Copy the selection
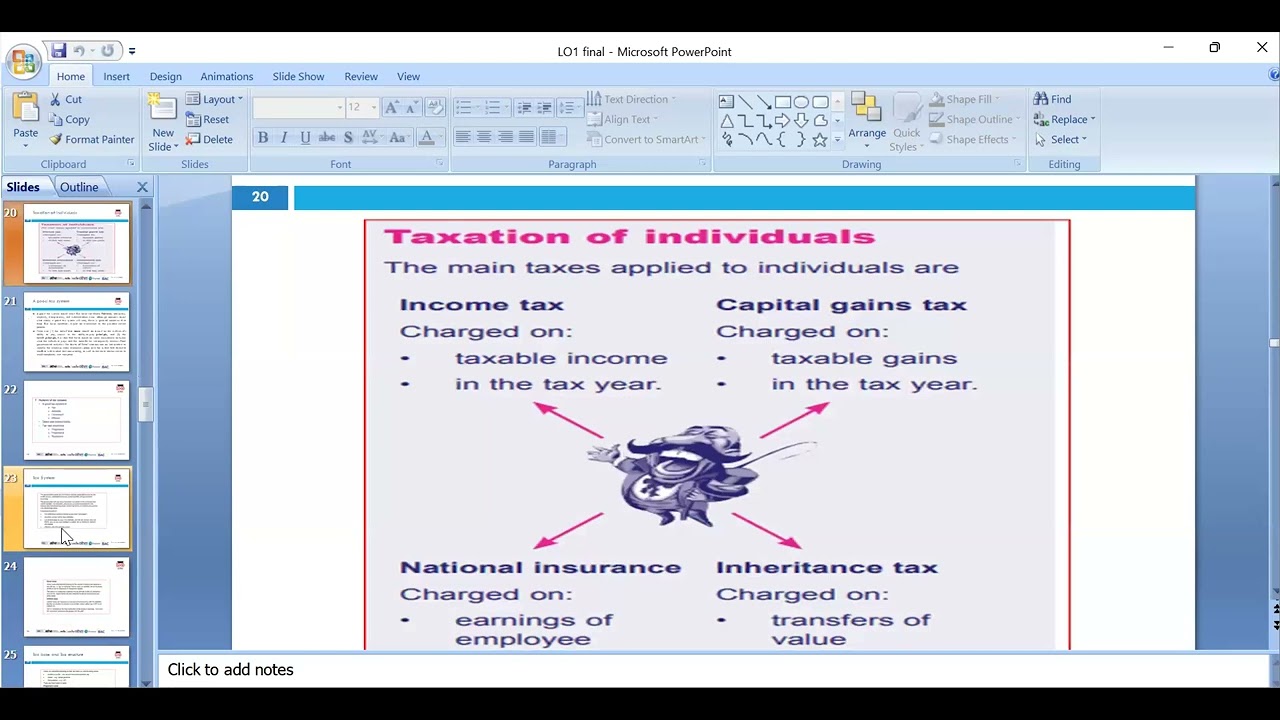Viewport: 1280px width, 720px height. pyautogui.click(x=69, y=119)
